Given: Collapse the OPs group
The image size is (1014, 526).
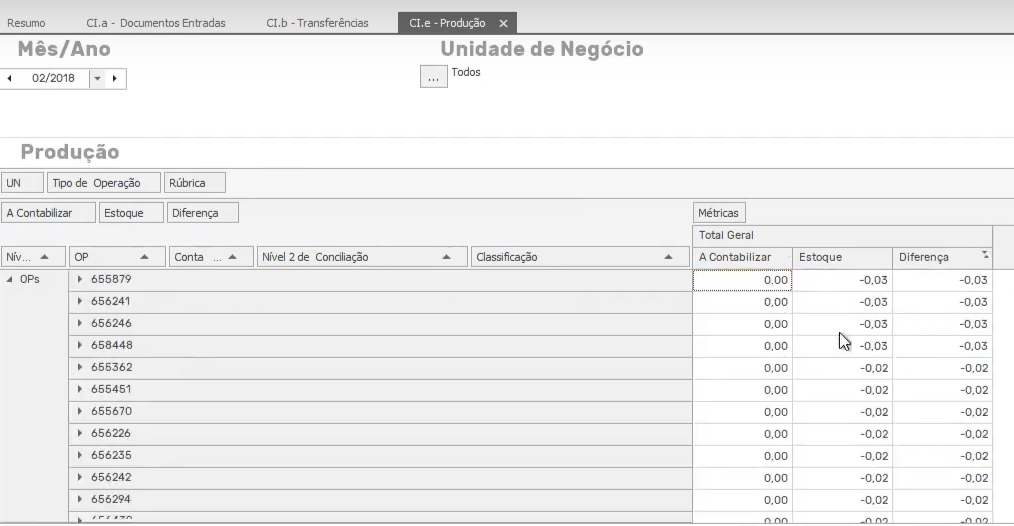Looking at the screenshot, I should click(9, 279).
